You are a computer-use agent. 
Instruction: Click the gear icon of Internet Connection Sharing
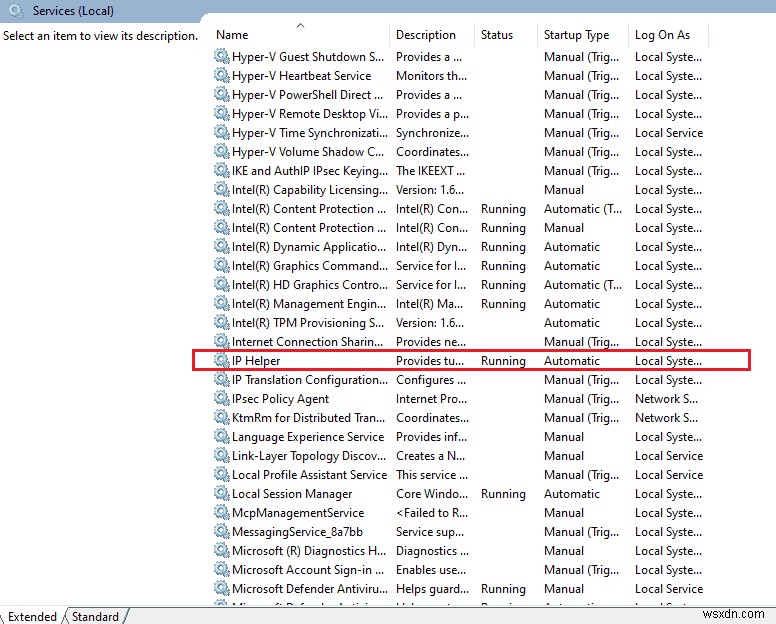[x=222, y=341]
